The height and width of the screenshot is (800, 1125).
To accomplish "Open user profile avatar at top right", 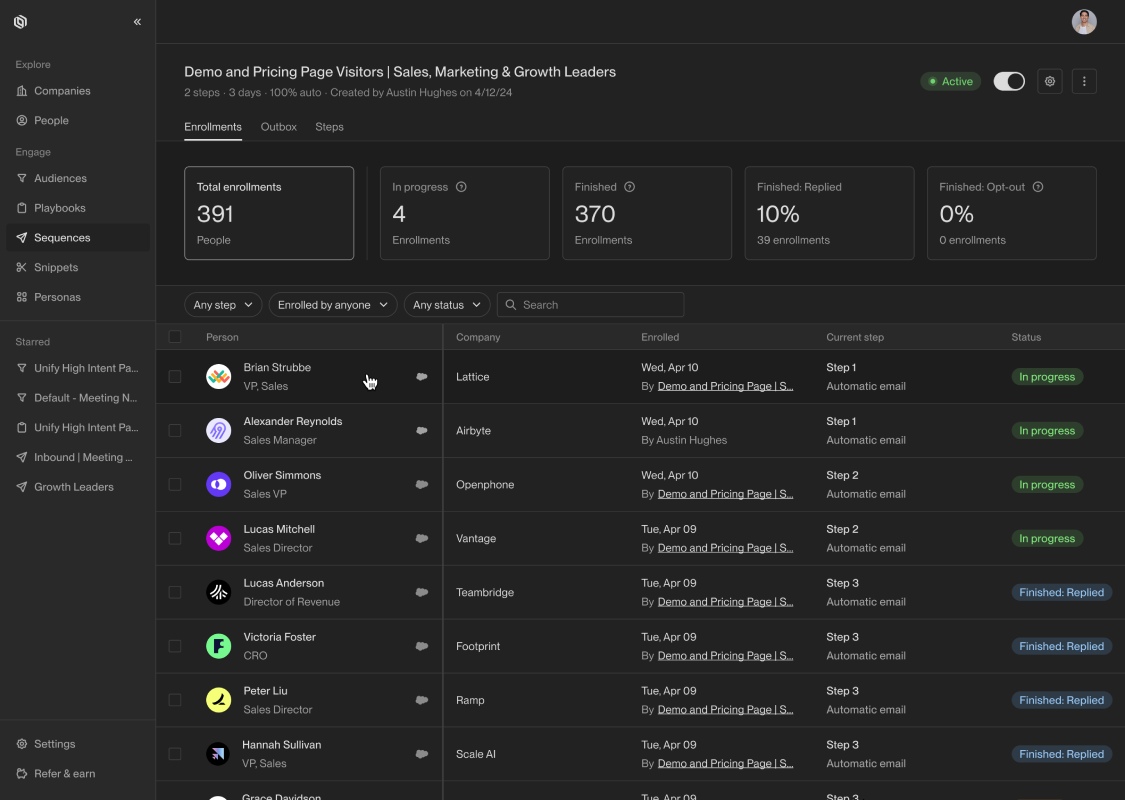I will (x=1083, y=22).
